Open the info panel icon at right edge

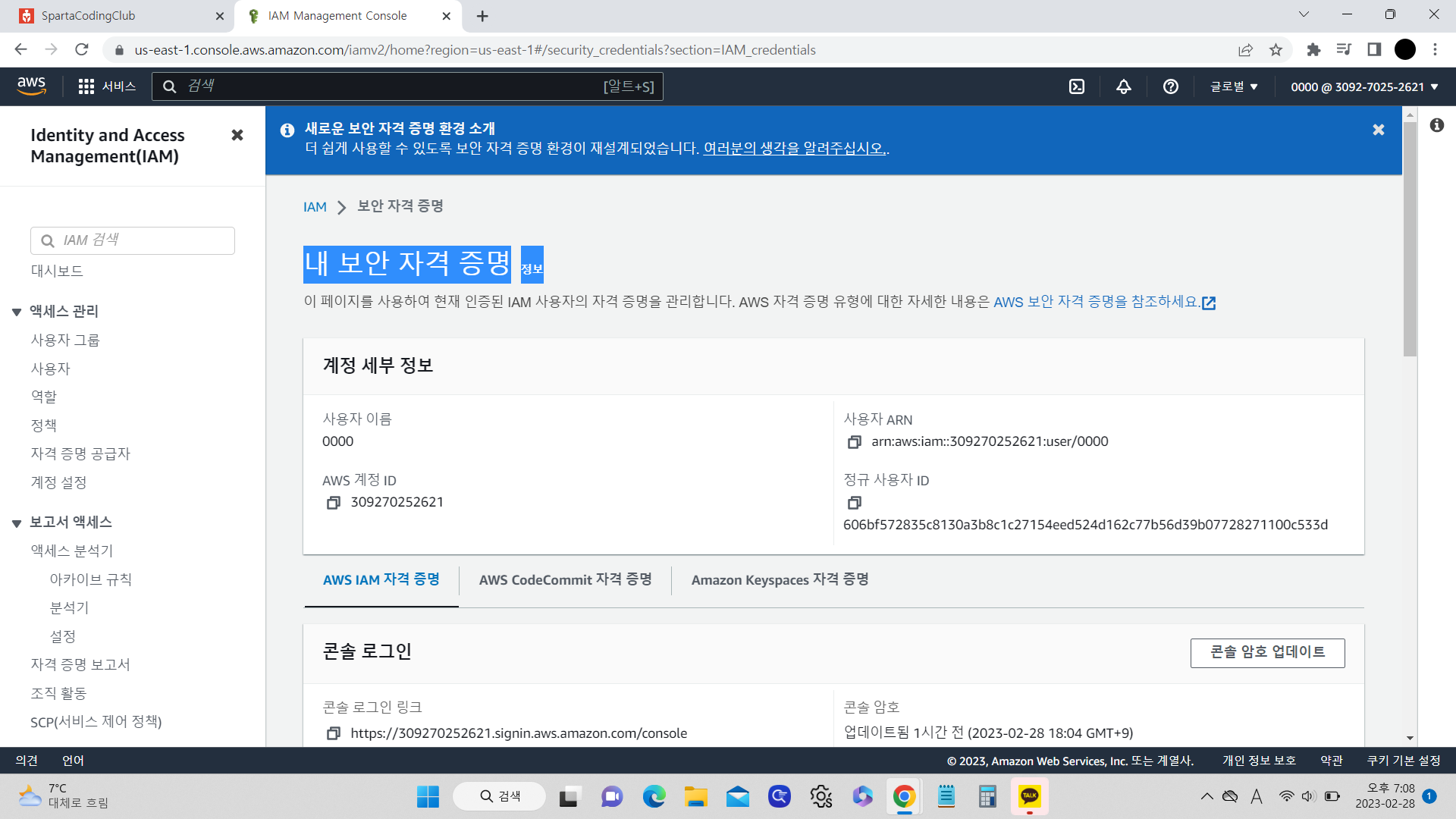point(1437,125)
